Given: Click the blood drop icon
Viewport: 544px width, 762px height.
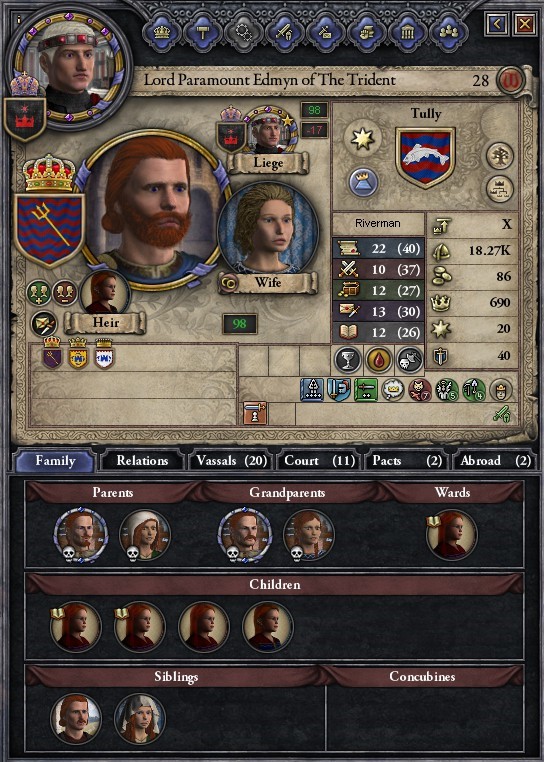Looking at the screenshot, I should pyautogui.click(x=379, y=360).
